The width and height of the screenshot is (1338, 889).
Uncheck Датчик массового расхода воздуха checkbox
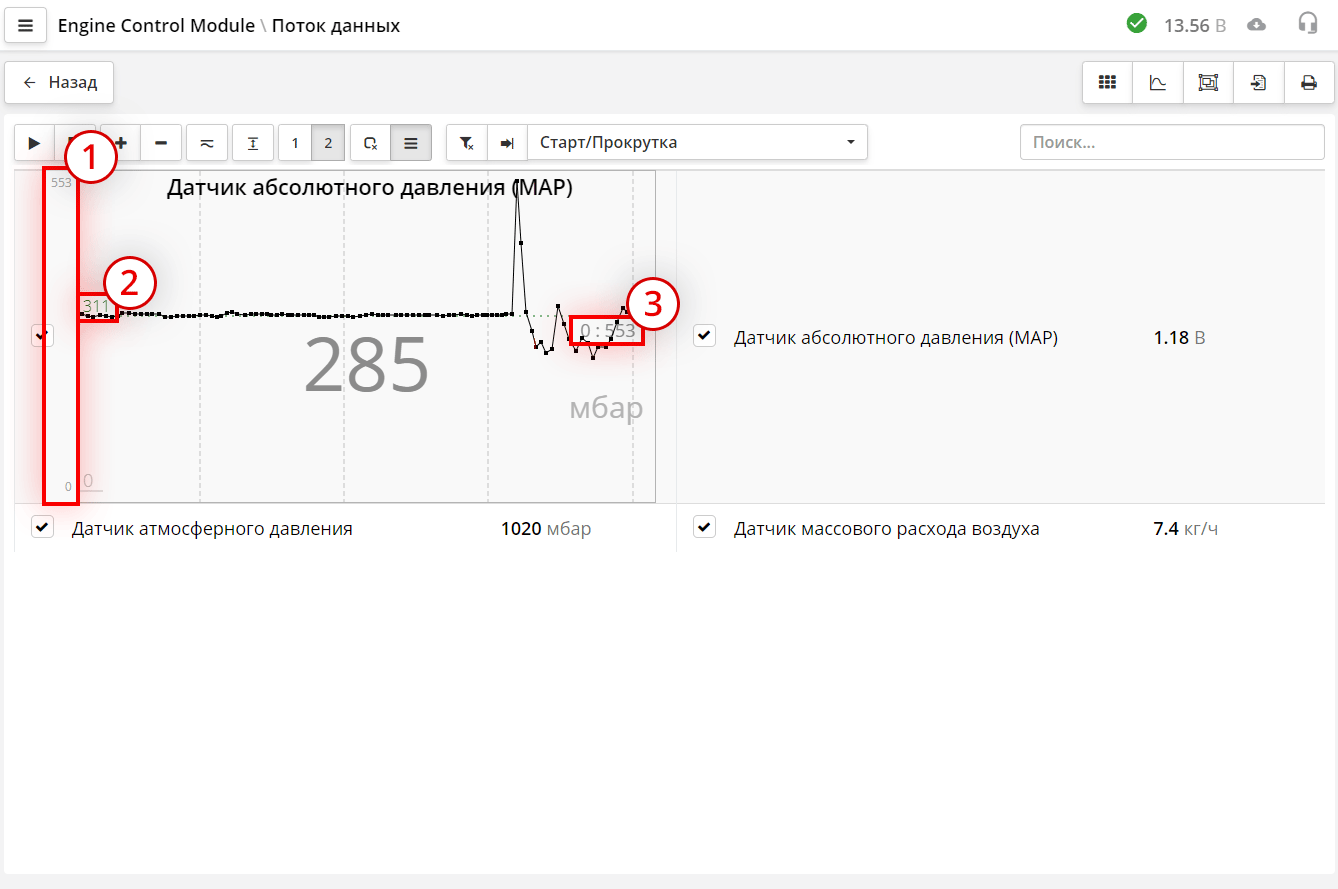coord(705,527)
